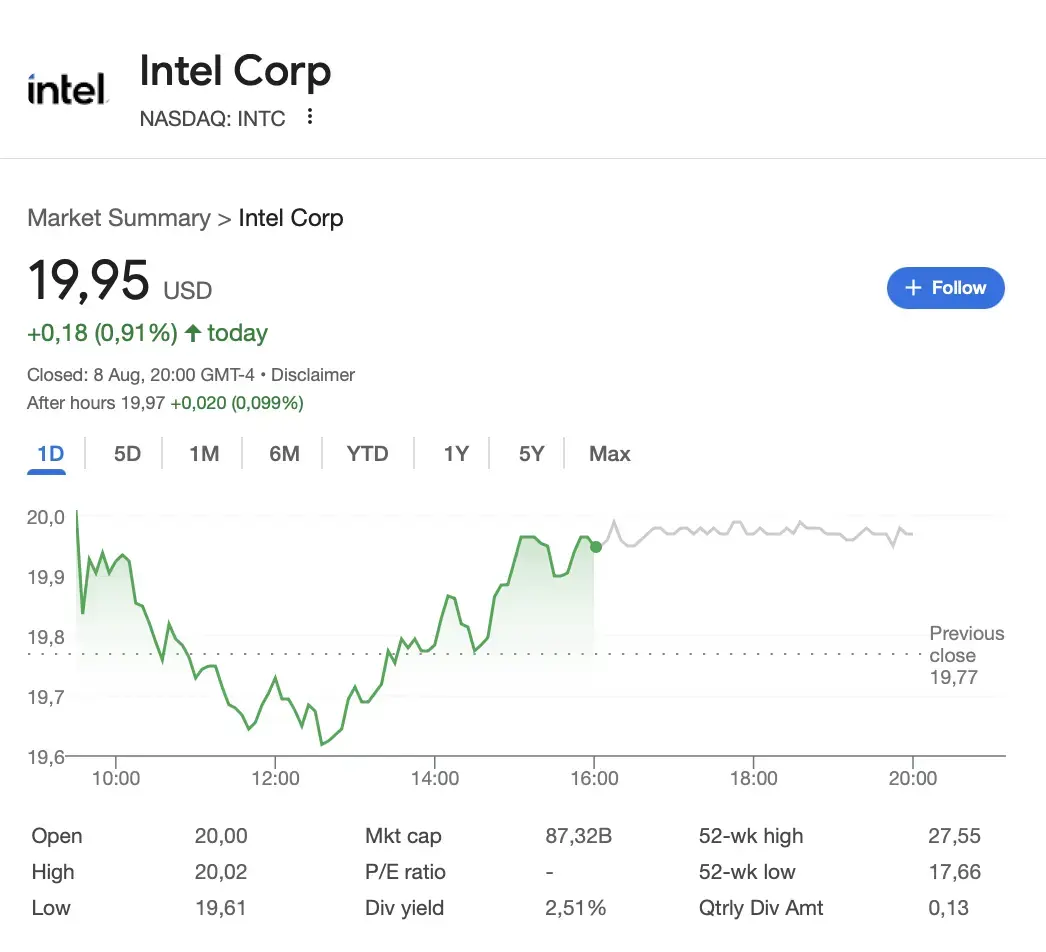Select the 1M timeframe

click(x=204, y=453)
